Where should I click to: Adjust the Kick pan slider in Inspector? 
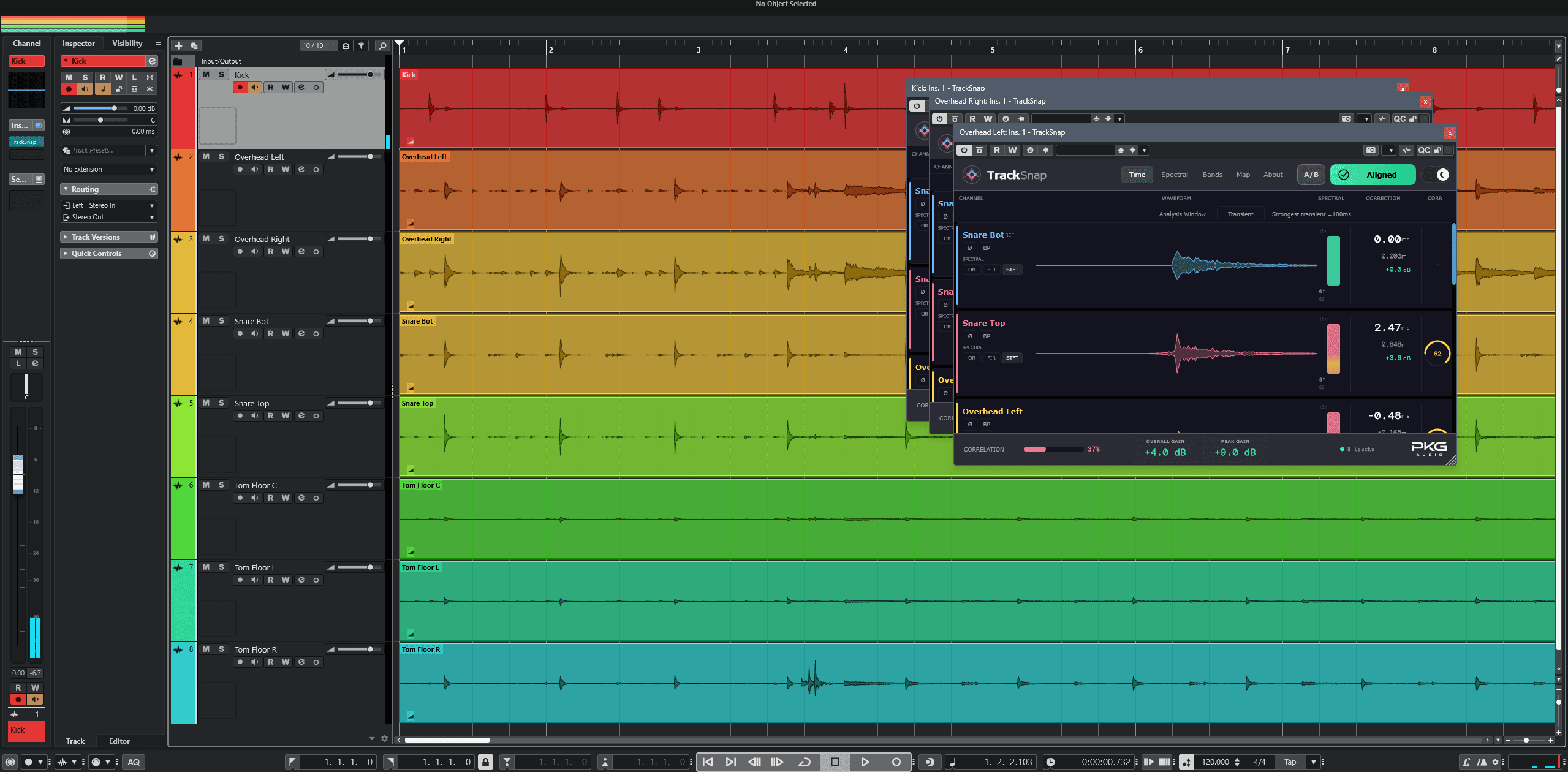[x=100, y=120]
